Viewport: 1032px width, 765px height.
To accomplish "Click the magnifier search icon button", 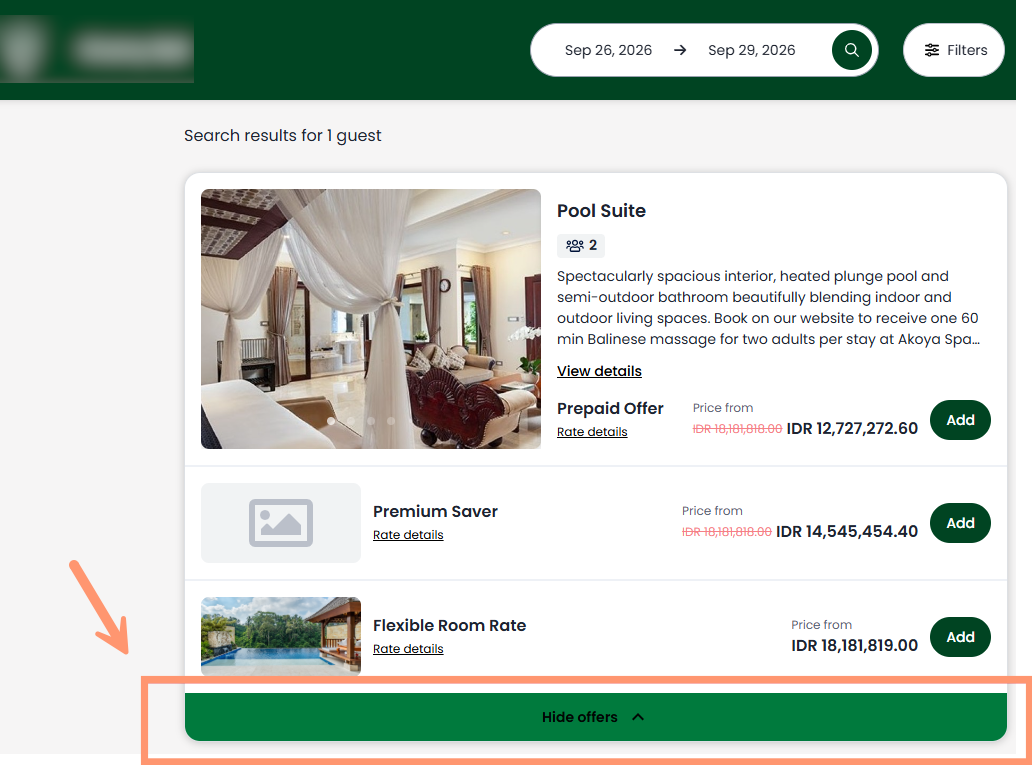I will point(851,50).
